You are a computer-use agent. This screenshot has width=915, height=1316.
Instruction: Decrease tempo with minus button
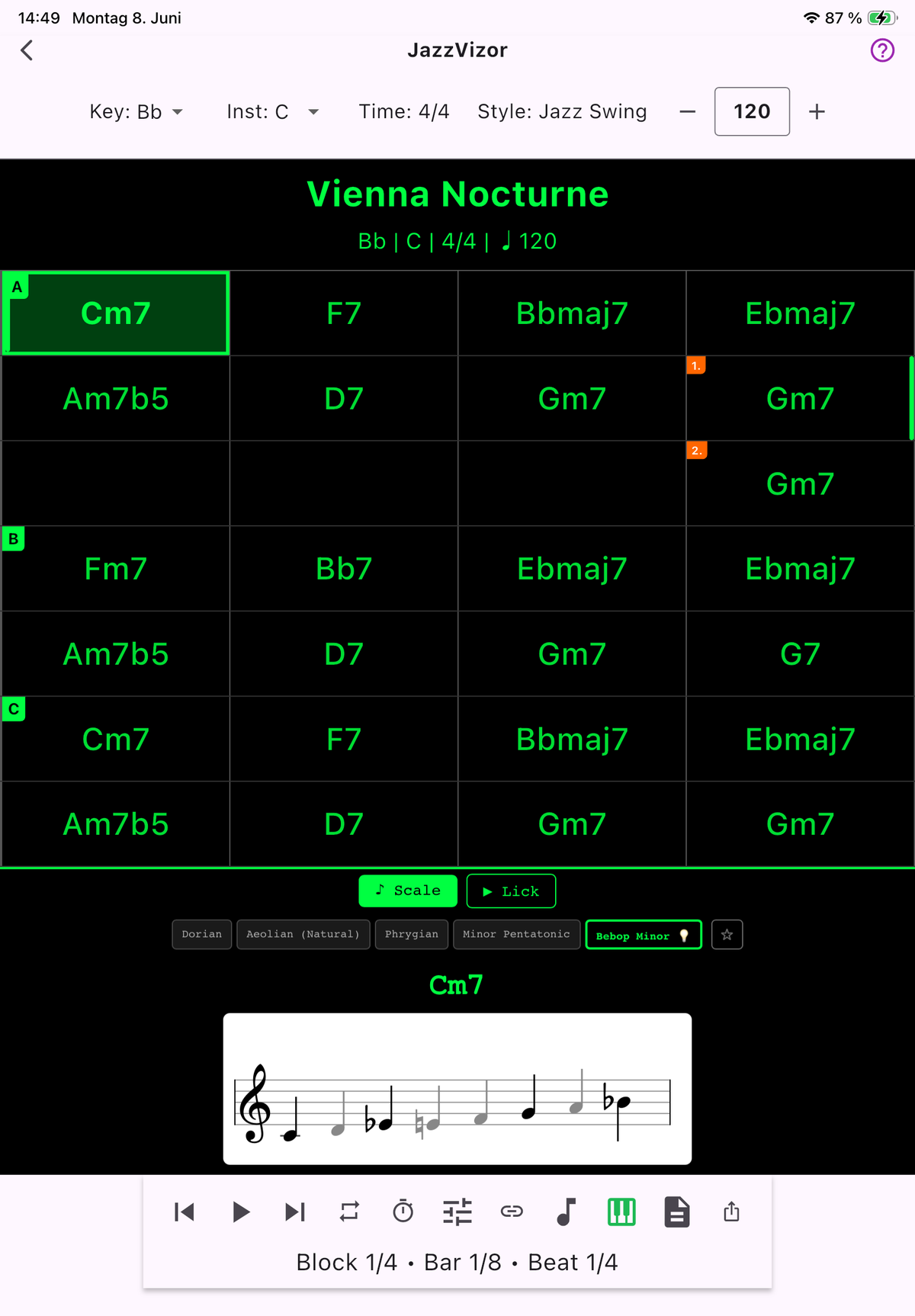pos(688,112)
